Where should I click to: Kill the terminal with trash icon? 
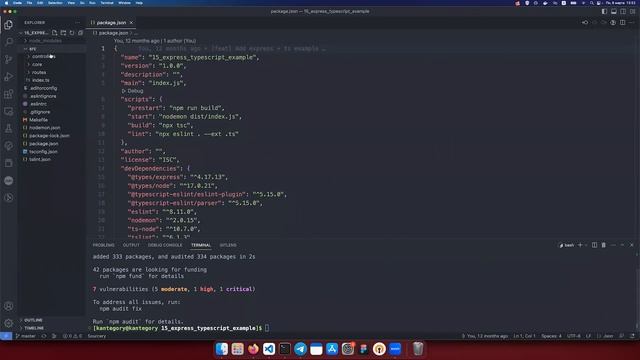pyautogui.click(x=604, y=245)
